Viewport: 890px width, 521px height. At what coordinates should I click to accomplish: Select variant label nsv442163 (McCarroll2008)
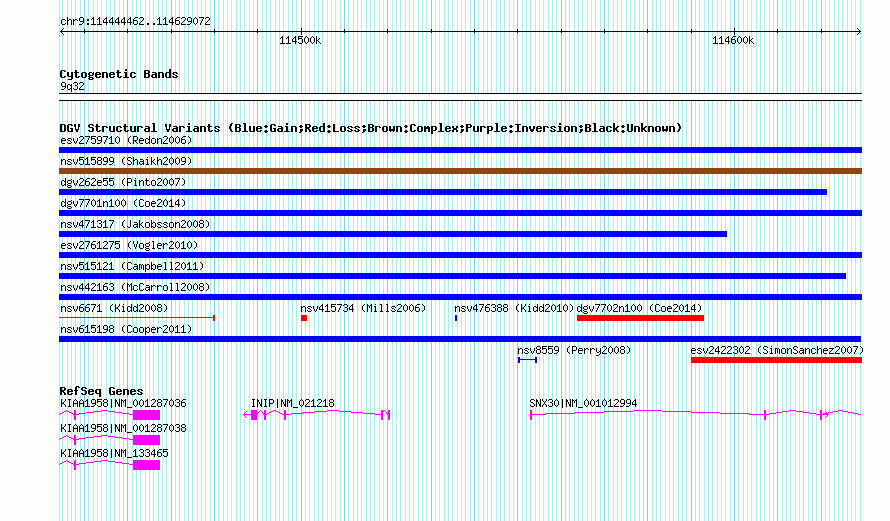[135, 287]
